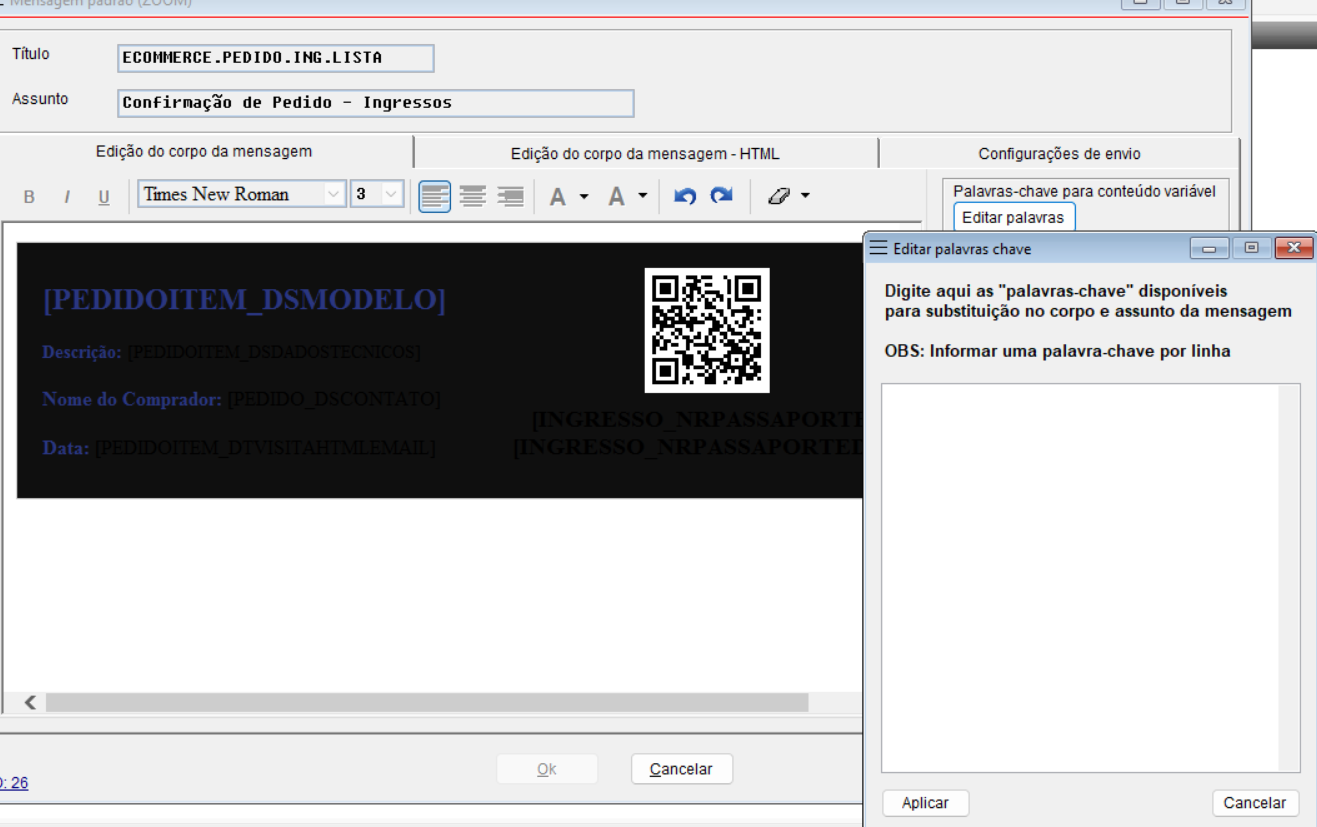The image size is (1317, 827).
Task: Click into the Assunto text field
Action: click(376, 103)
